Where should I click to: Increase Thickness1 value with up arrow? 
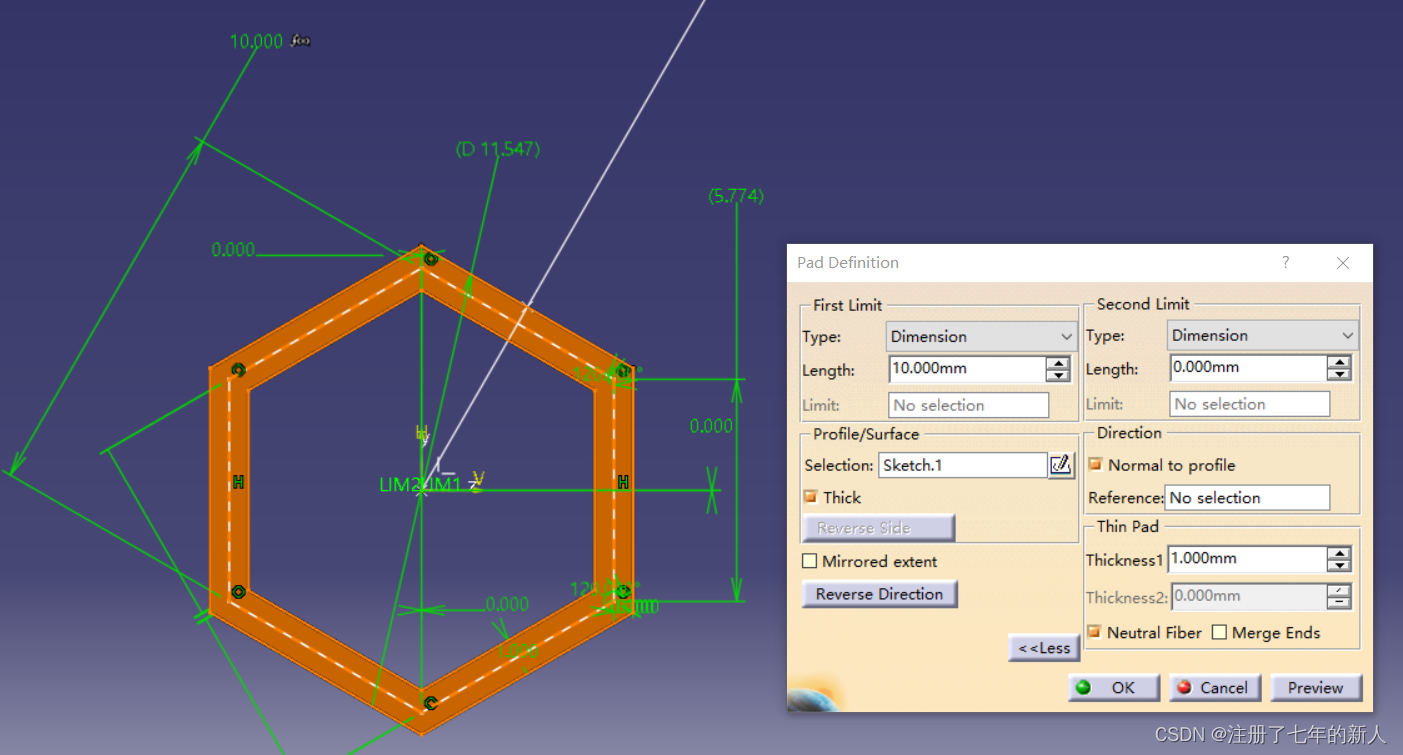[x=1339, y=553]
